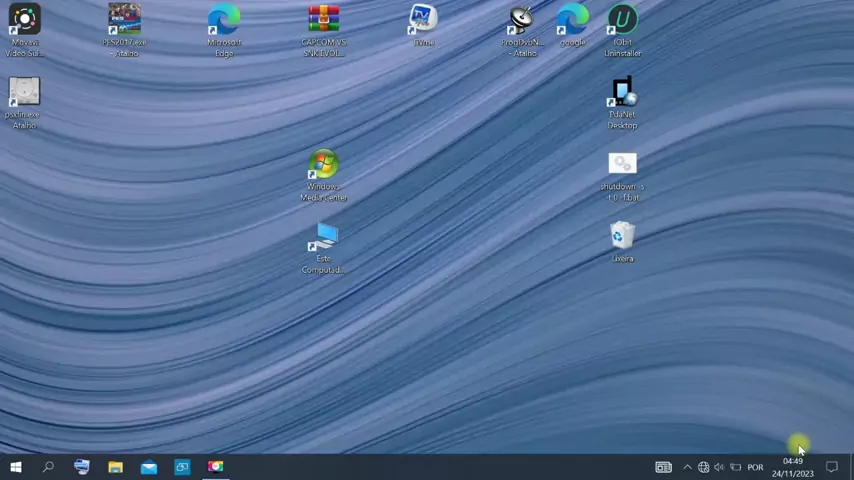This screenshot has width=854, height=480.
Task: Open the CAPCOM VS SNK archive icon
Action: coord(323,20)
